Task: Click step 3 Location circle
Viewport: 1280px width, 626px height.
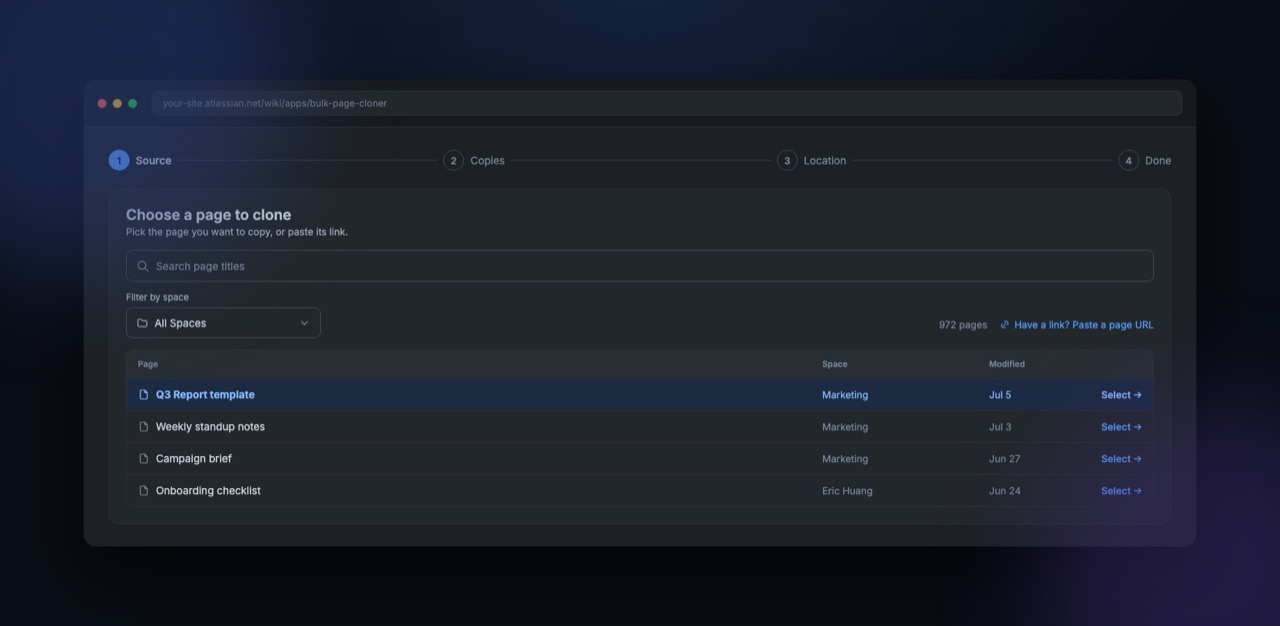Action: coord(787,160)
